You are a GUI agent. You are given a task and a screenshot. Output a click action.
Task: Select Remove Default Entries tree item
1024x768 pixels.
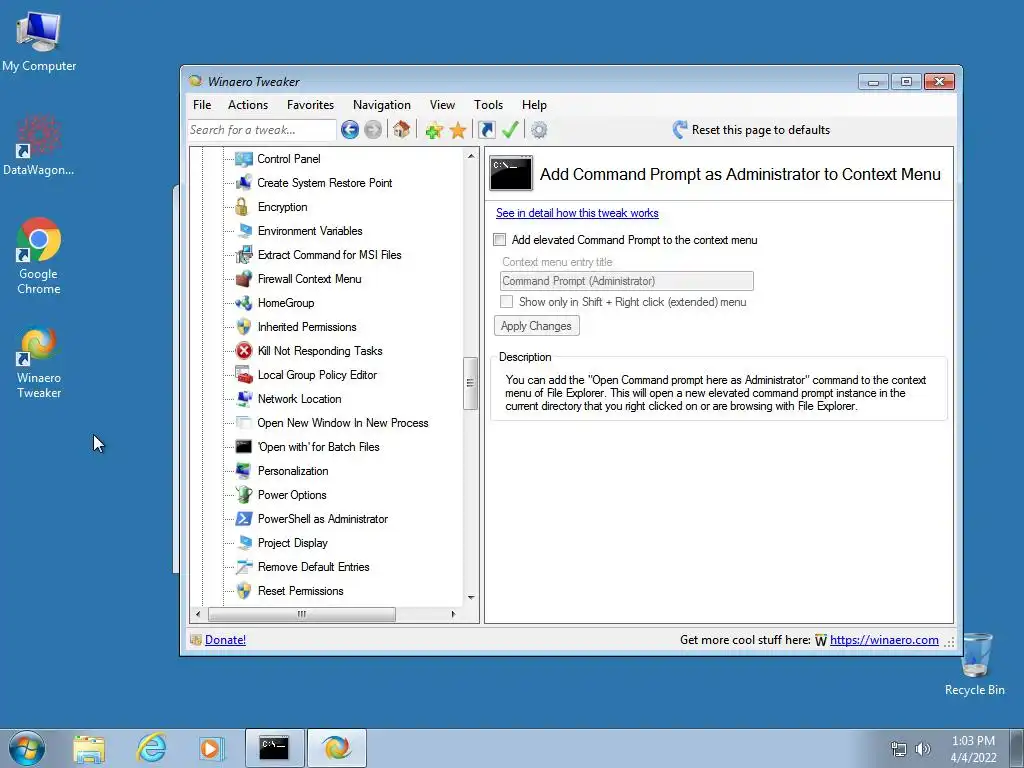tap(313, 567)
